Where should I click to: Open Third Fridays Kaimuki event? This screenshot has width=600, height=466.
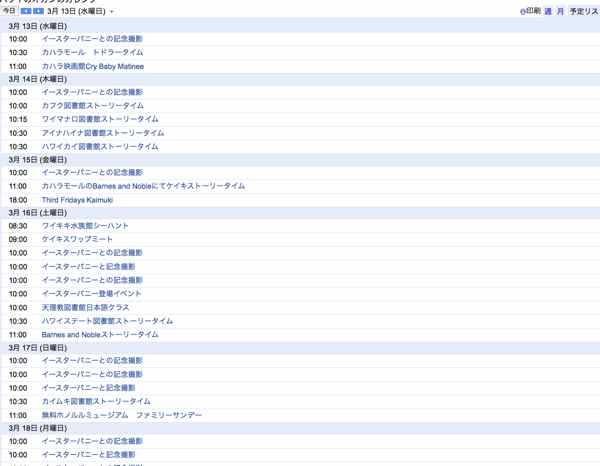pos(77,200)
